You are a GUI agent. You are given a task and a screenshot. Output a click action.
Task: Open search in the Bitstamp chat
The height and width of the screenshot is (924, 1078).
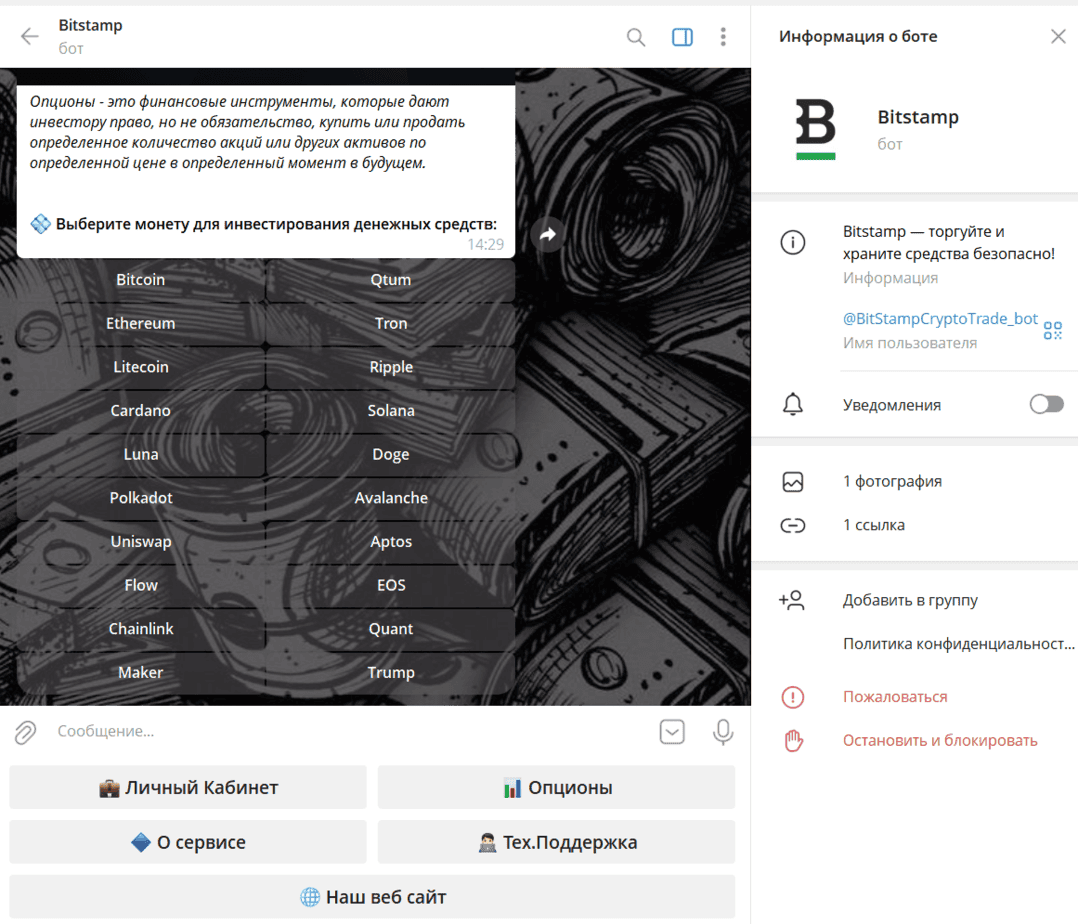635,37
